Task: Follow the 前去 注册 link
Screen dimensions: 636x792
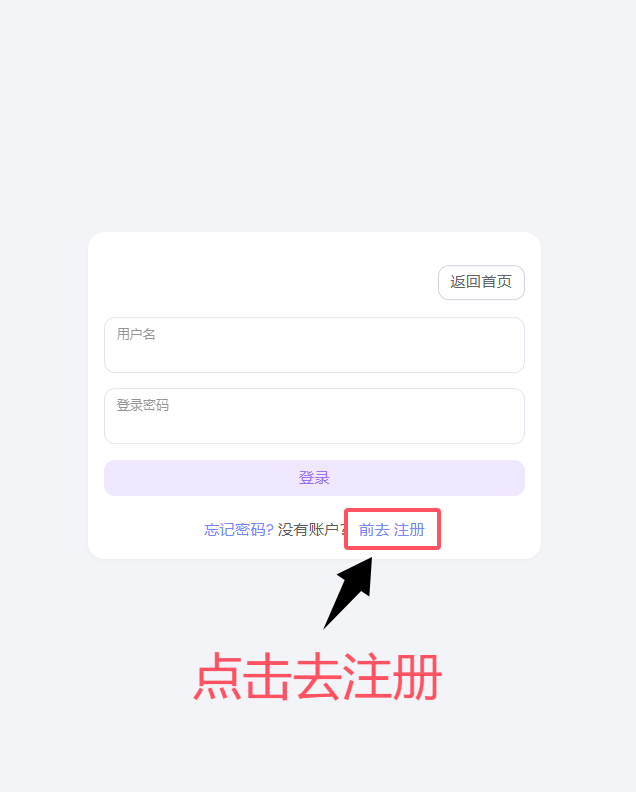Action: [392, 530]
